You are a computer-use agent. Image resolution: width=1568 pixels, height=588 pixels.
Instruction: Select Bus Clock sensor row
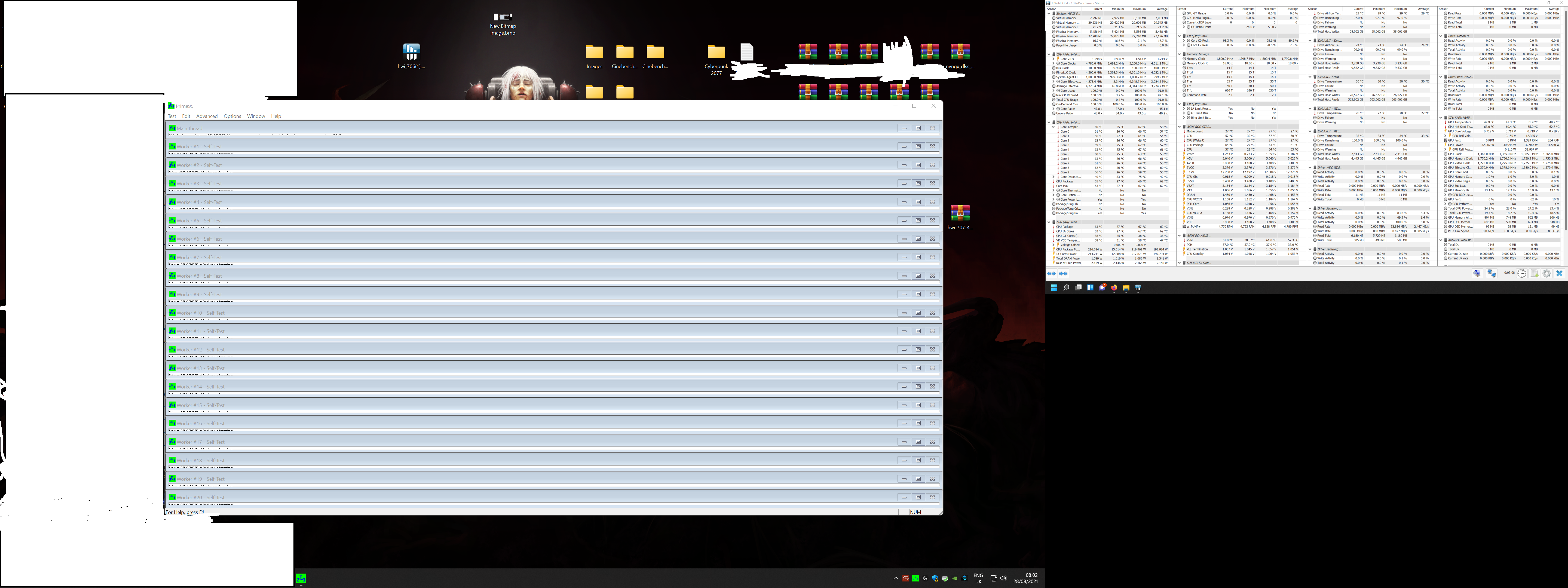[x=1111, y=68]
